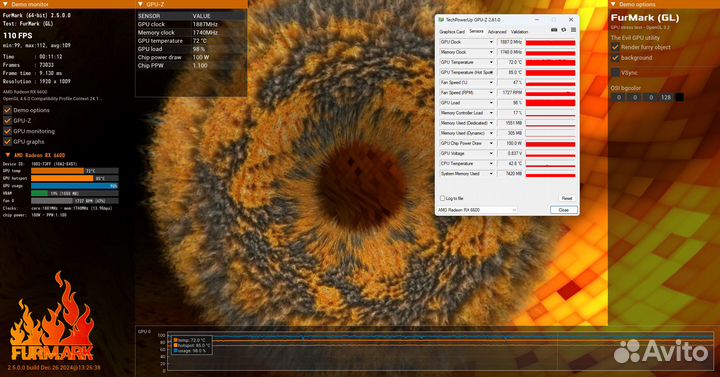The width and height of the screenshot is (720, 377).
Task: Collapse AMD Radeon RX 6600 section
Action: click(x=8, y=155)
